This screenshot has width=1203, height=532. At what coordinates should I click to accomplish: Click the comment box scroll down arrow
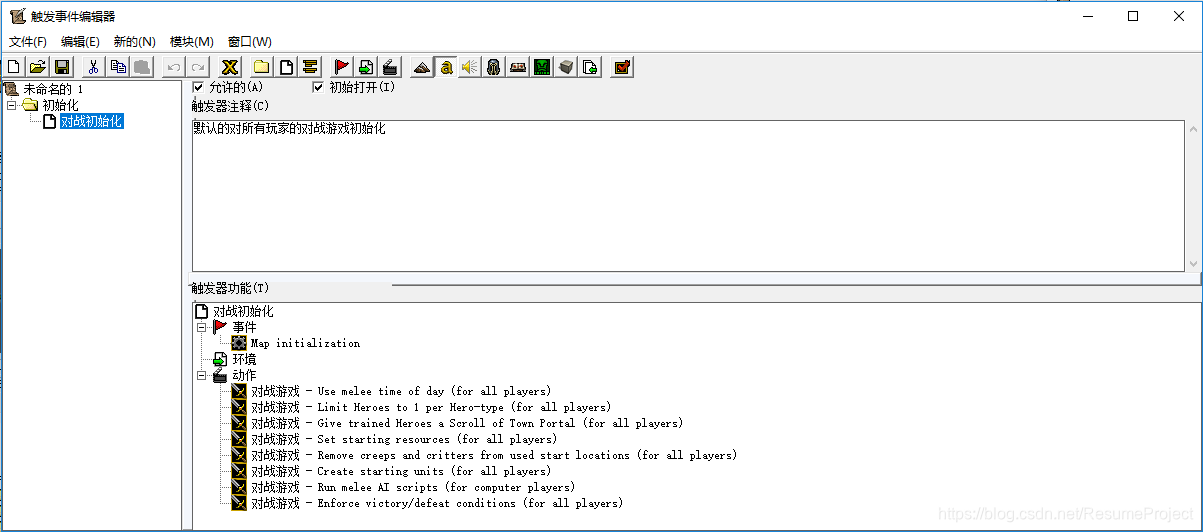pos(1193,263)
